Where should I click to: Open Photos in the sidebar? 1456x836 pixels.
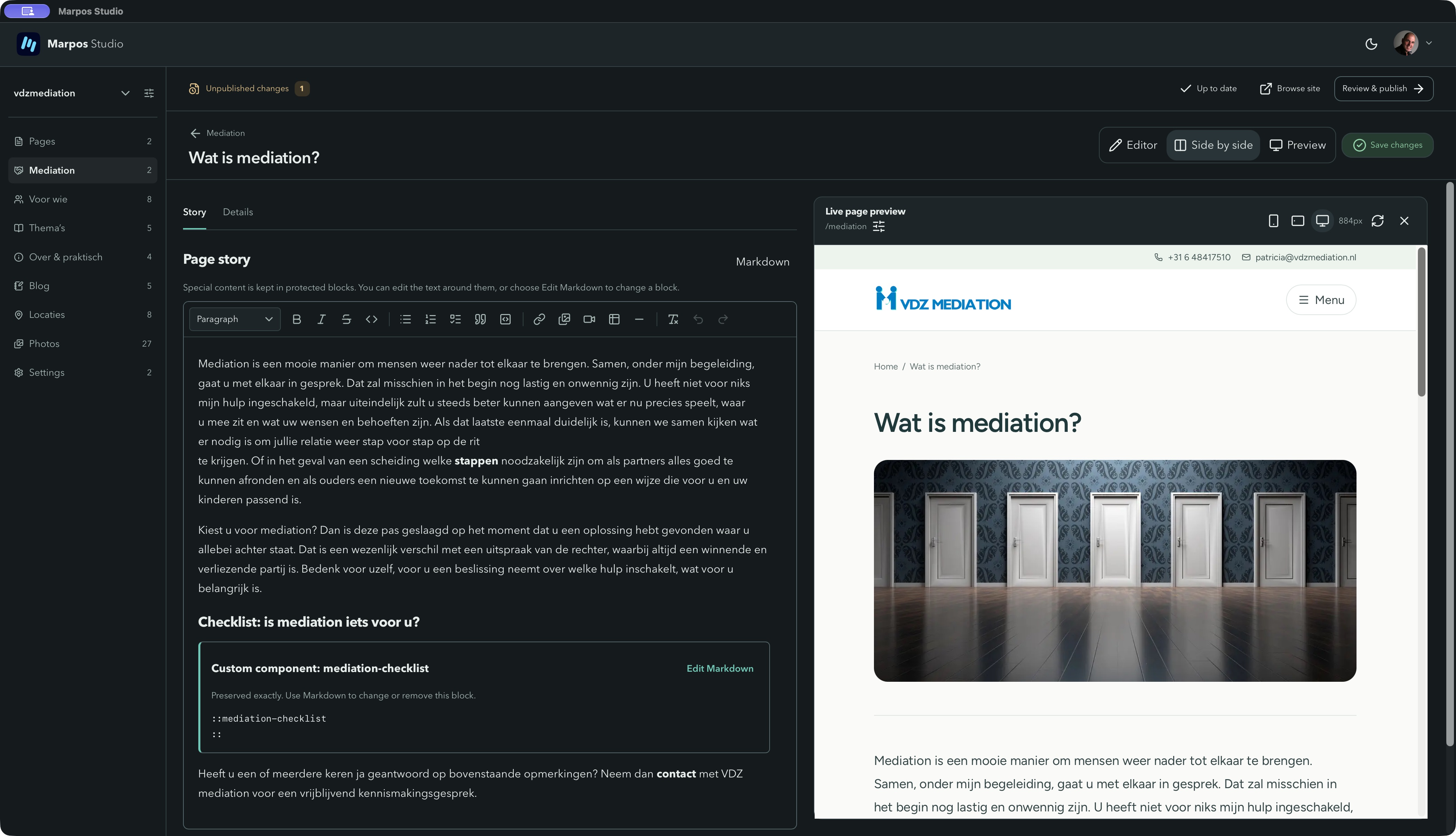[x=83, y=344]
